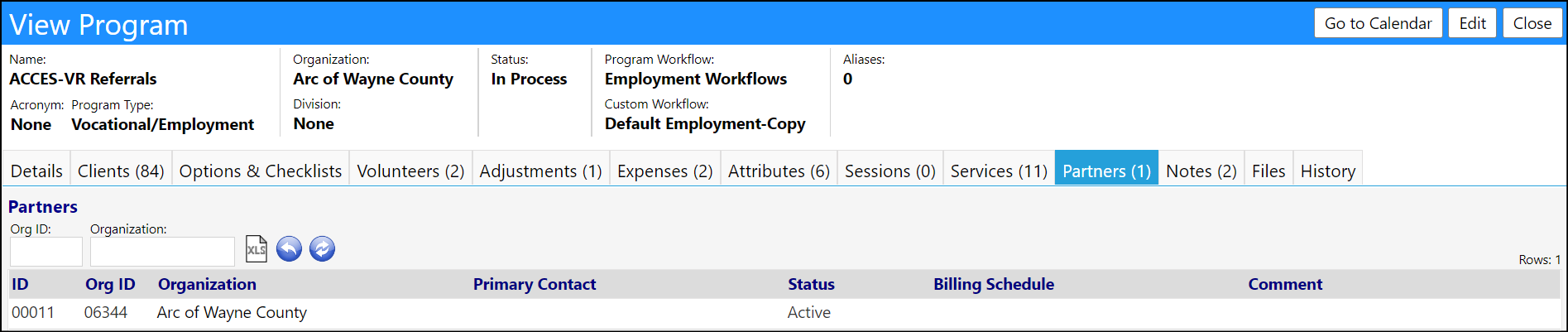This screenshot has width=1568, height=332.
Task: Select the Options & Checklists tab
Action: coord(261,171)
